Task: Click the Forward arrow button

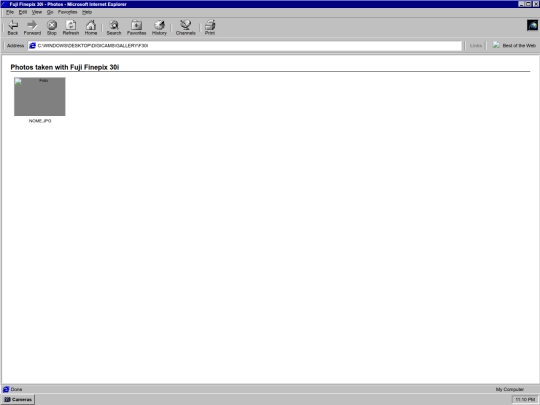Action: pos(32,28)
